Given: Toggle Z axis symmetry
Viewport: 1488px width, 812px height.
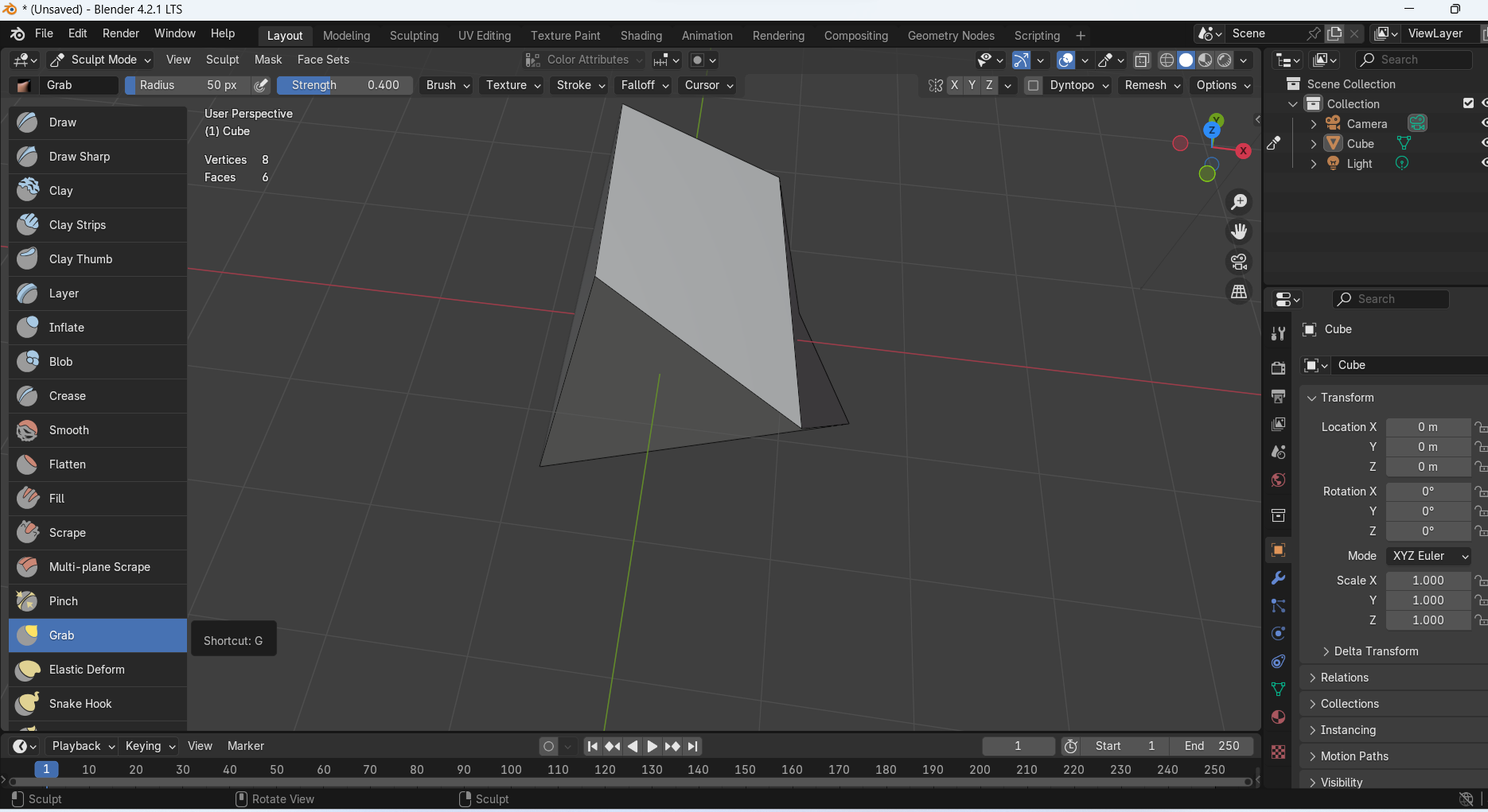Looking at the screenshot, I should click(x=989, y=85).
